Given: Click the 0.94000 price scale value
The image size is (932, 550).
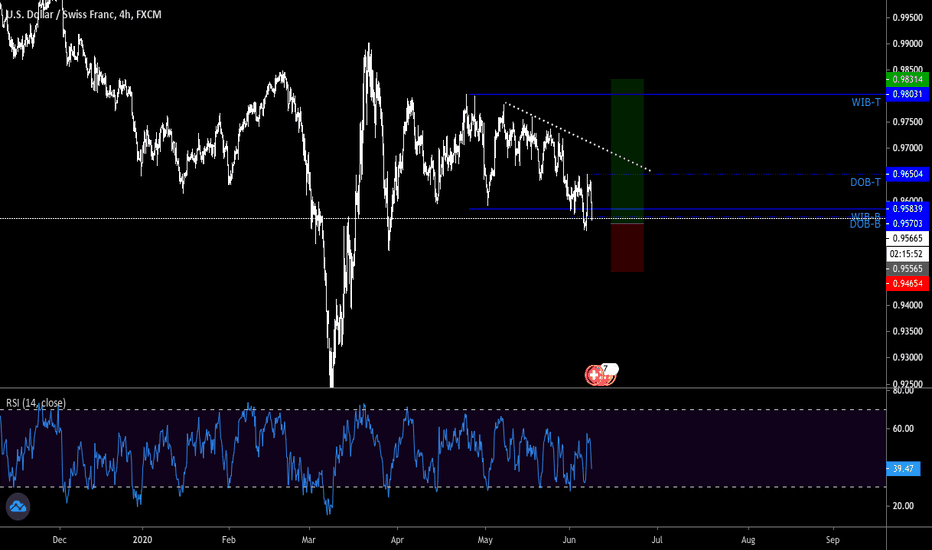Looking at the screenshot, I should coord(908,305).
